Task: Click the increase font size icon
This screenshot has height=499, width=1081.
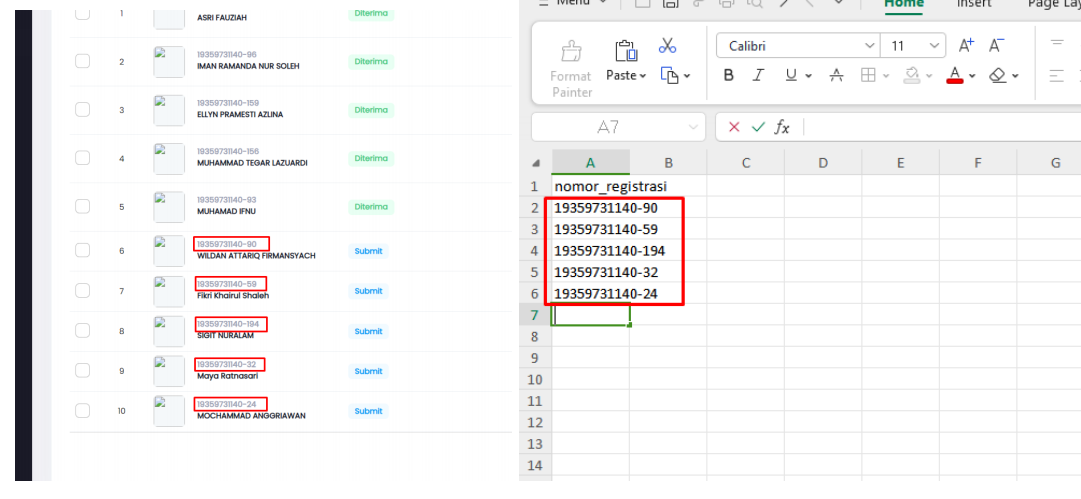Action: pyautogui.click(x=966, y=46)
